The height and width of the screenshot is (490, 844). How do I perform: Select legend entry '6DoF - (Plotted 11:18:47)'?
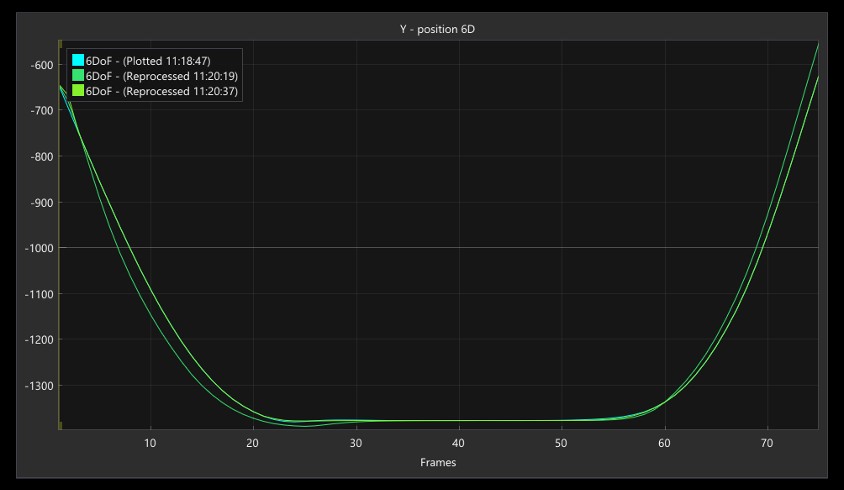[x=148, y=61]
